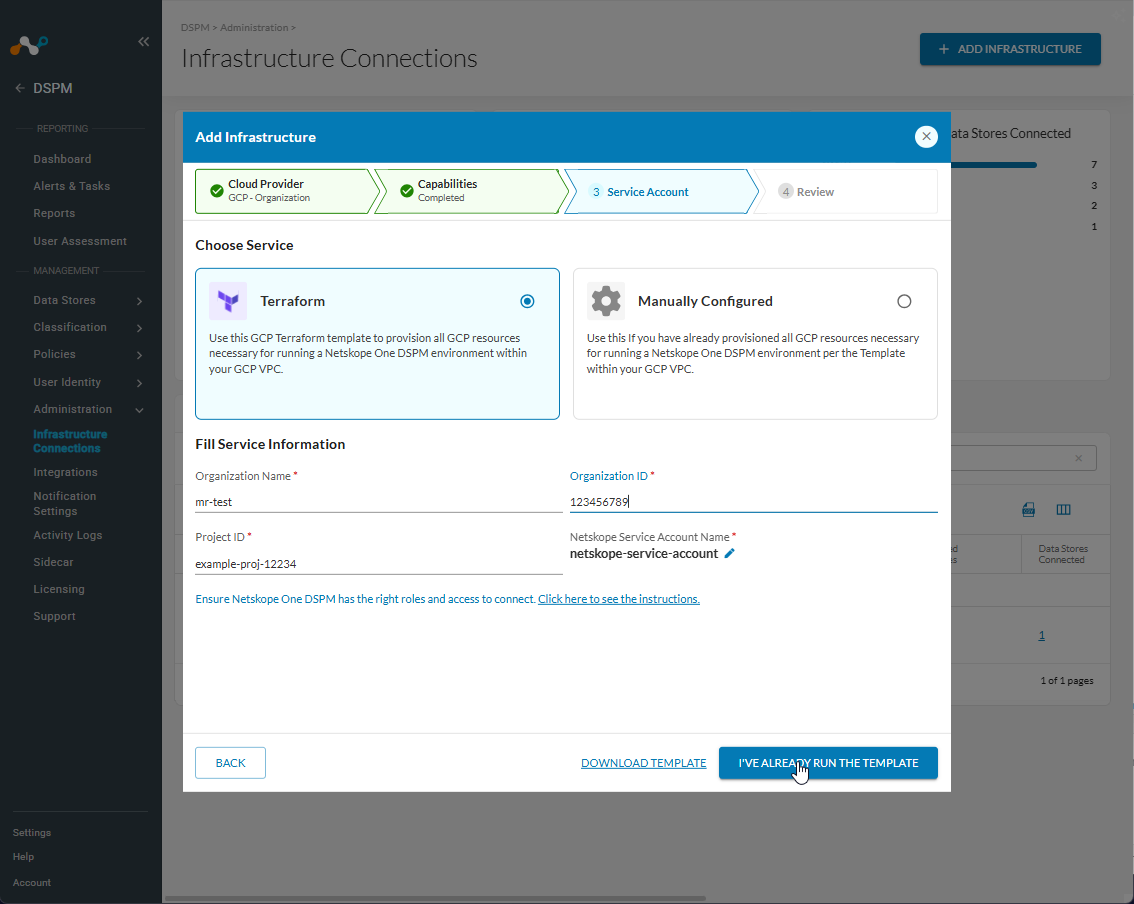Open Reports in the sidebar
Screen dimensions: 1134x904
(x=54, y=213)
